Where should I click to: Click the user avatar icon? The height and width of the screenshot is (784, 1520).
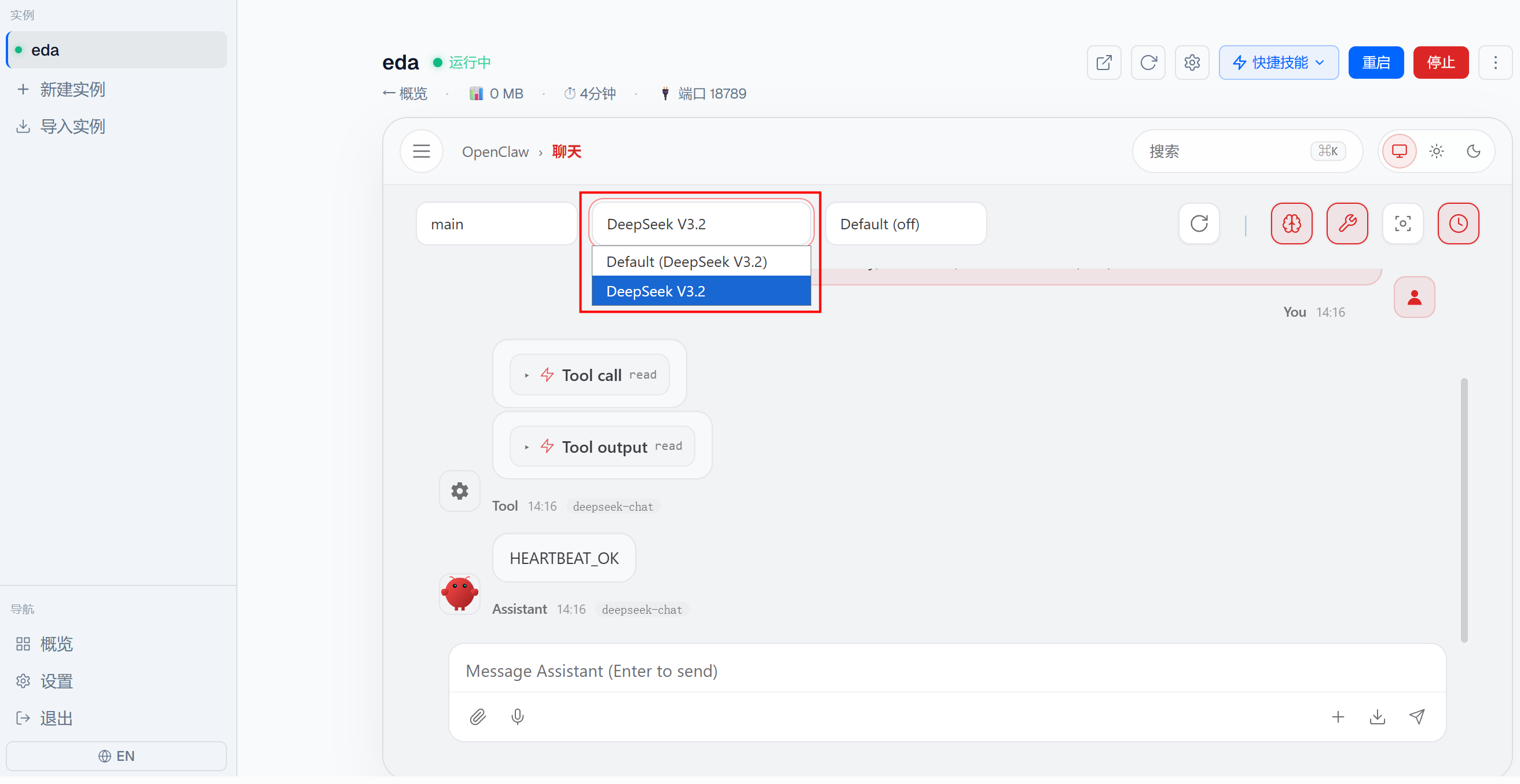[x=1415, y=297]
